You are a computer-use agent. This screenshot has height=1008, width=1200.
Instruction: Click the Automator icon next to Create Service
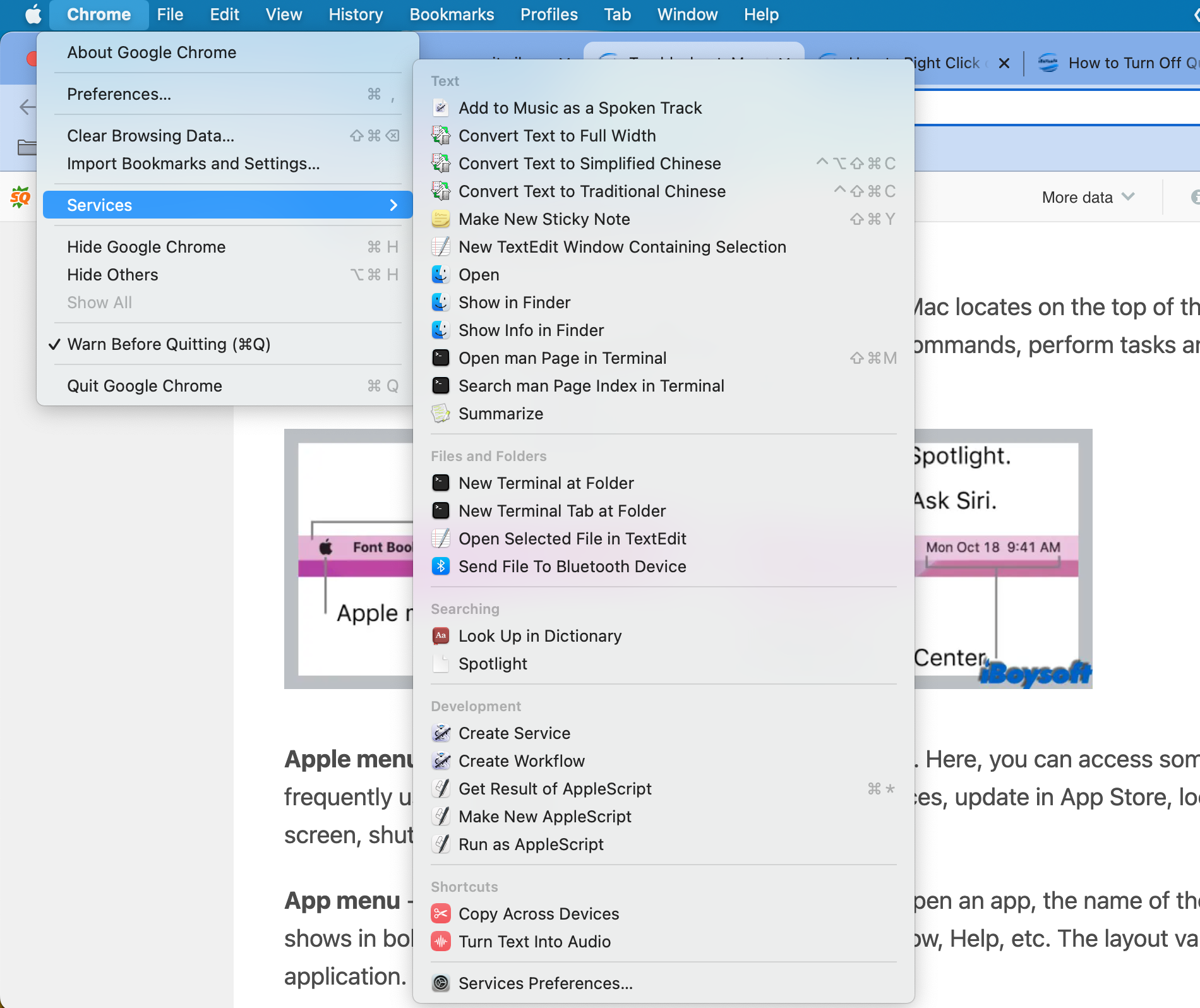pyautogui.click(x=440, y=733)
